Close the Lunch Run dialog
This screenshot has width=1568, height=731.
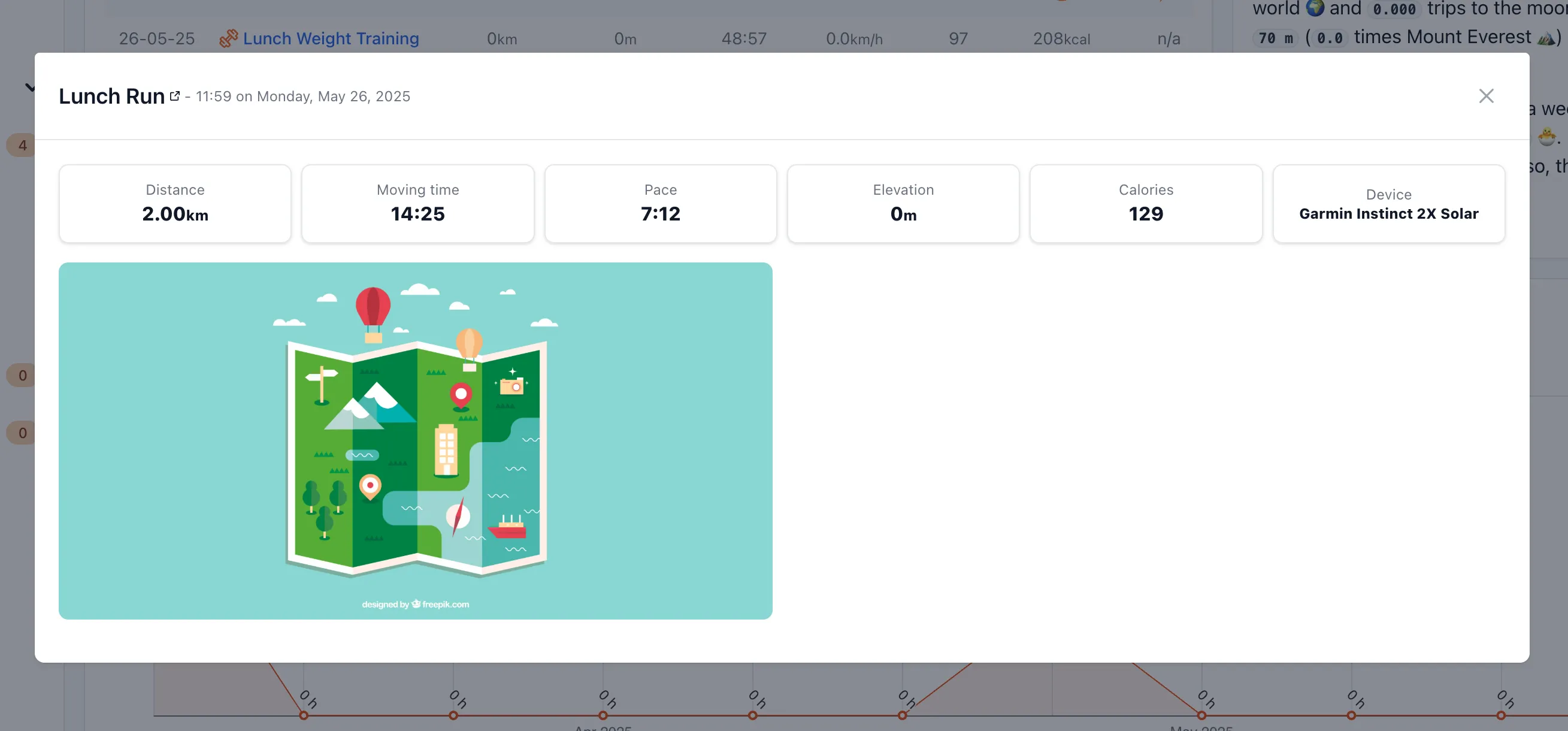point(1486,96)
